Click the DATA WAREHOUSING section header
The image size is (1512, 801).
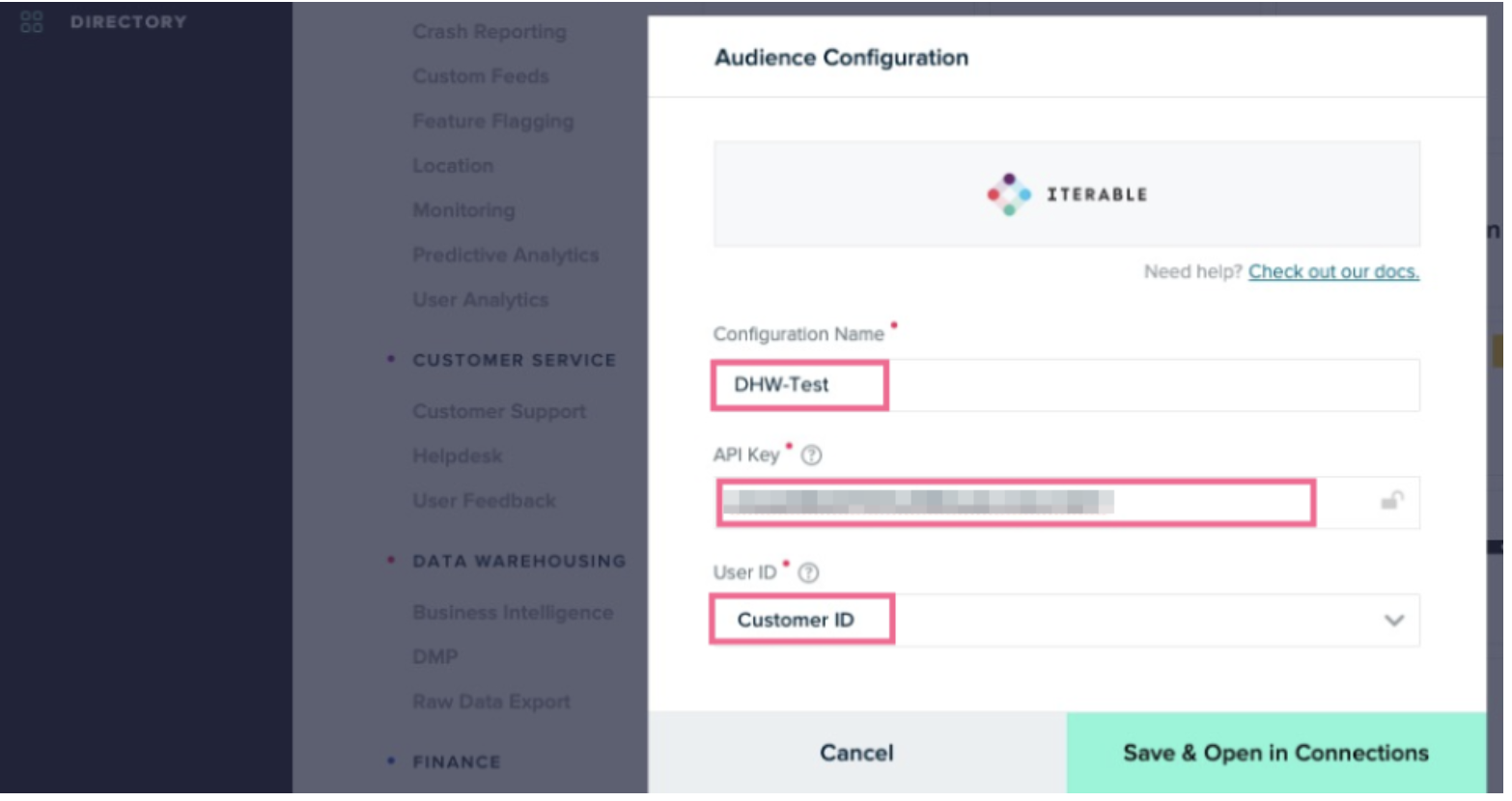(519, 561)
